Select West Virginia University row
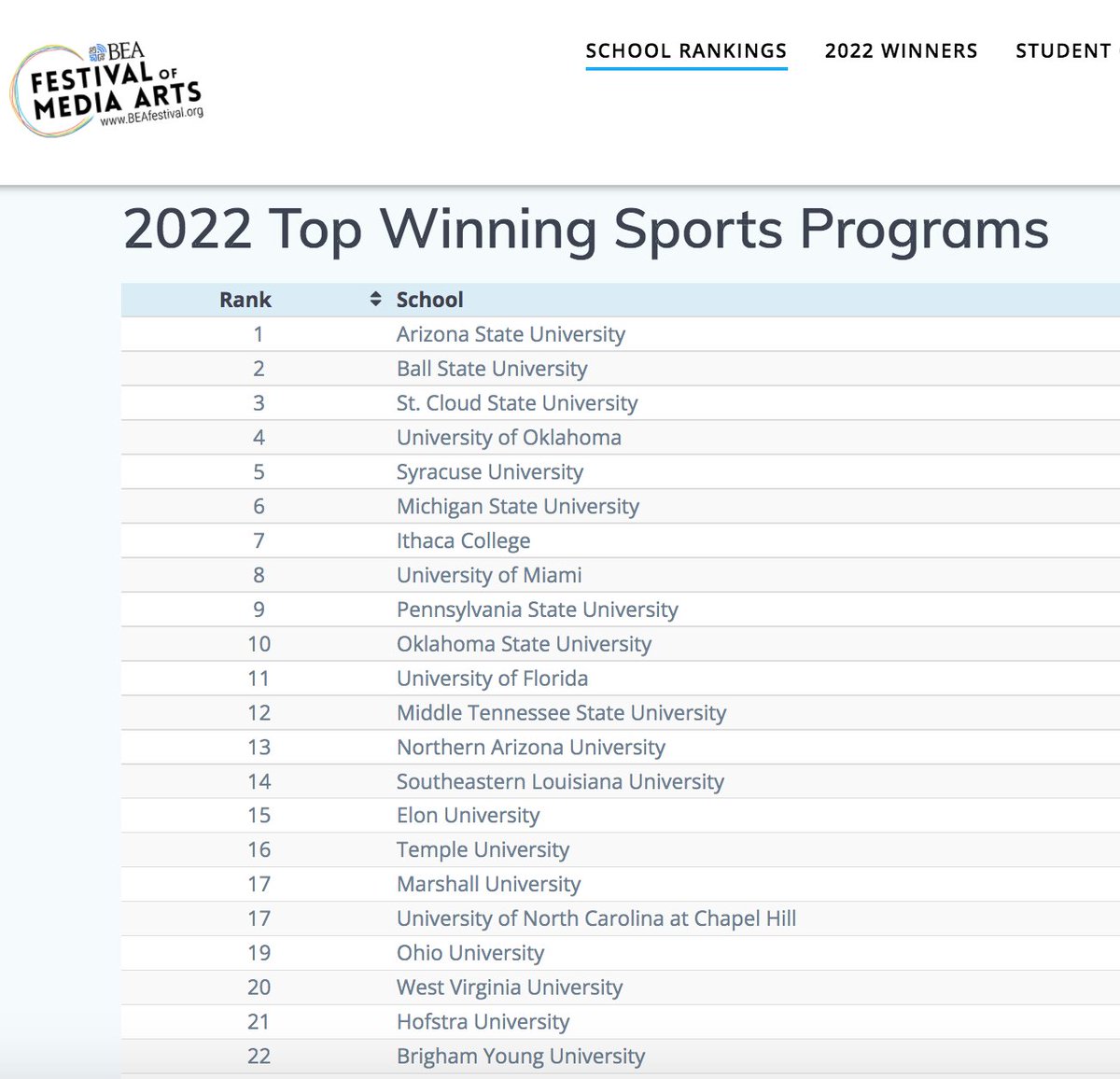Viewport: 1120px width, 1079px height. [x=621, y=988]
